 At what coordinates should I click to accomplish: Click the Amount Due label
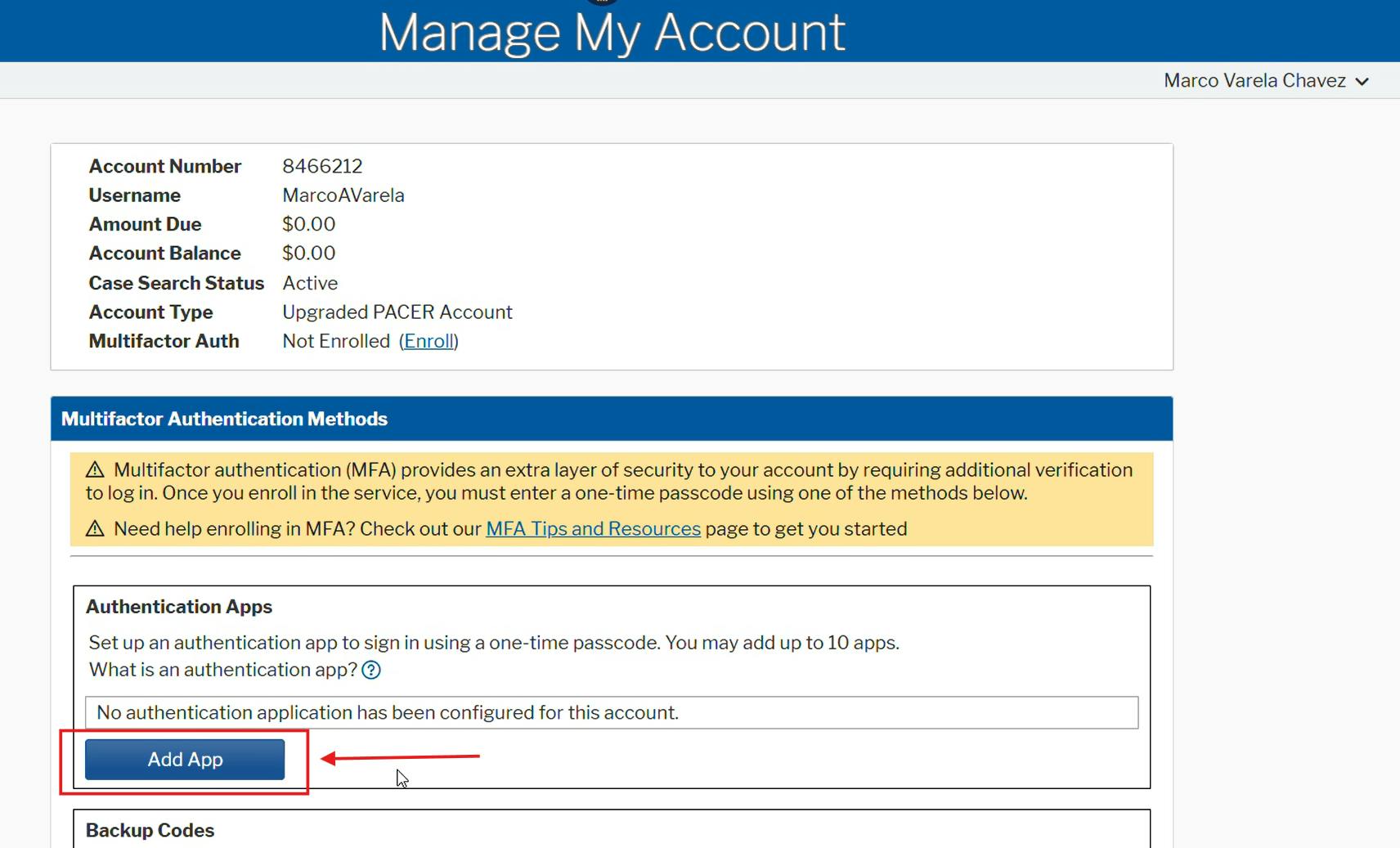145,224
